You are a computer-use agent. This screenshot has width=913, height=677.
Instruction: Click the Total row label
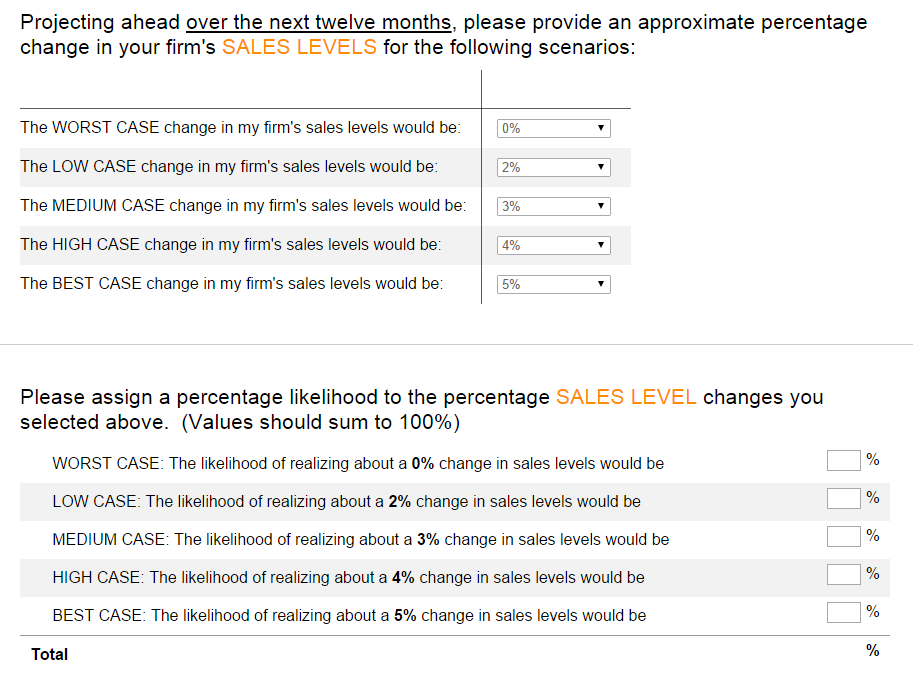49,654
